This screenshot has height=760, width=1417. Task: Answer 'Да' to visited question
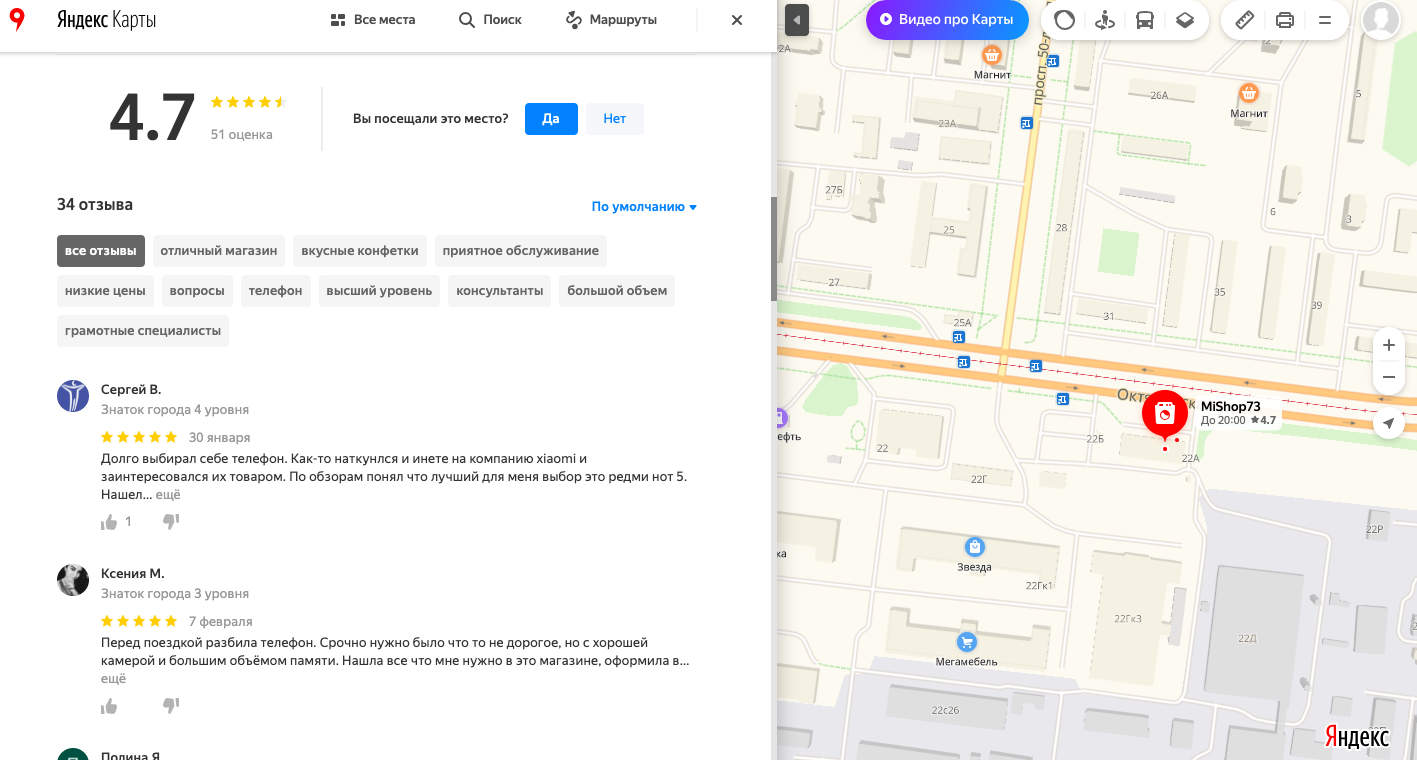551,118
